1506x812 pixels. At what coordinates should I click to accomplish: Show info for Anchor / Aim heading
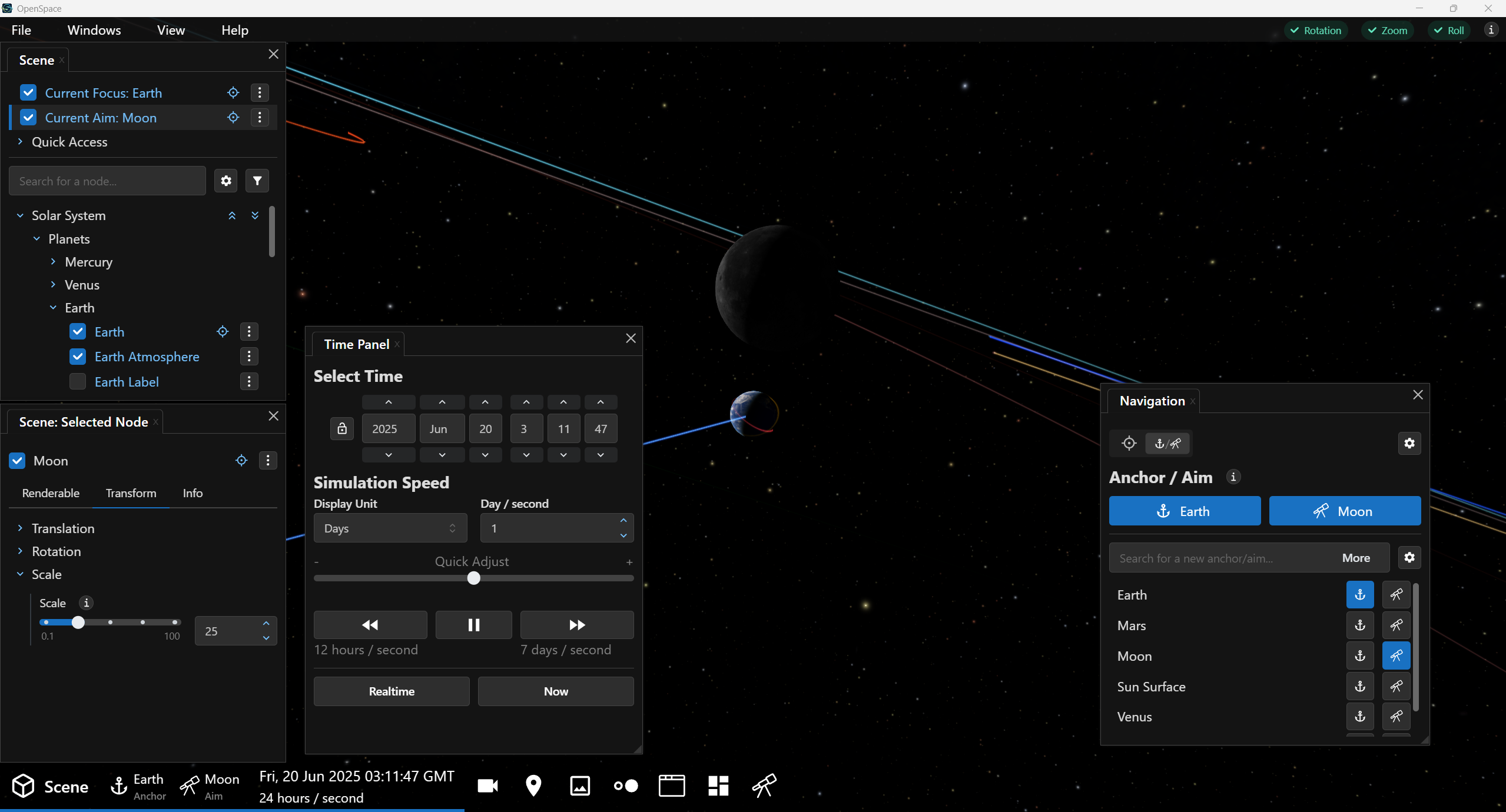click(x=1233, y=477)
